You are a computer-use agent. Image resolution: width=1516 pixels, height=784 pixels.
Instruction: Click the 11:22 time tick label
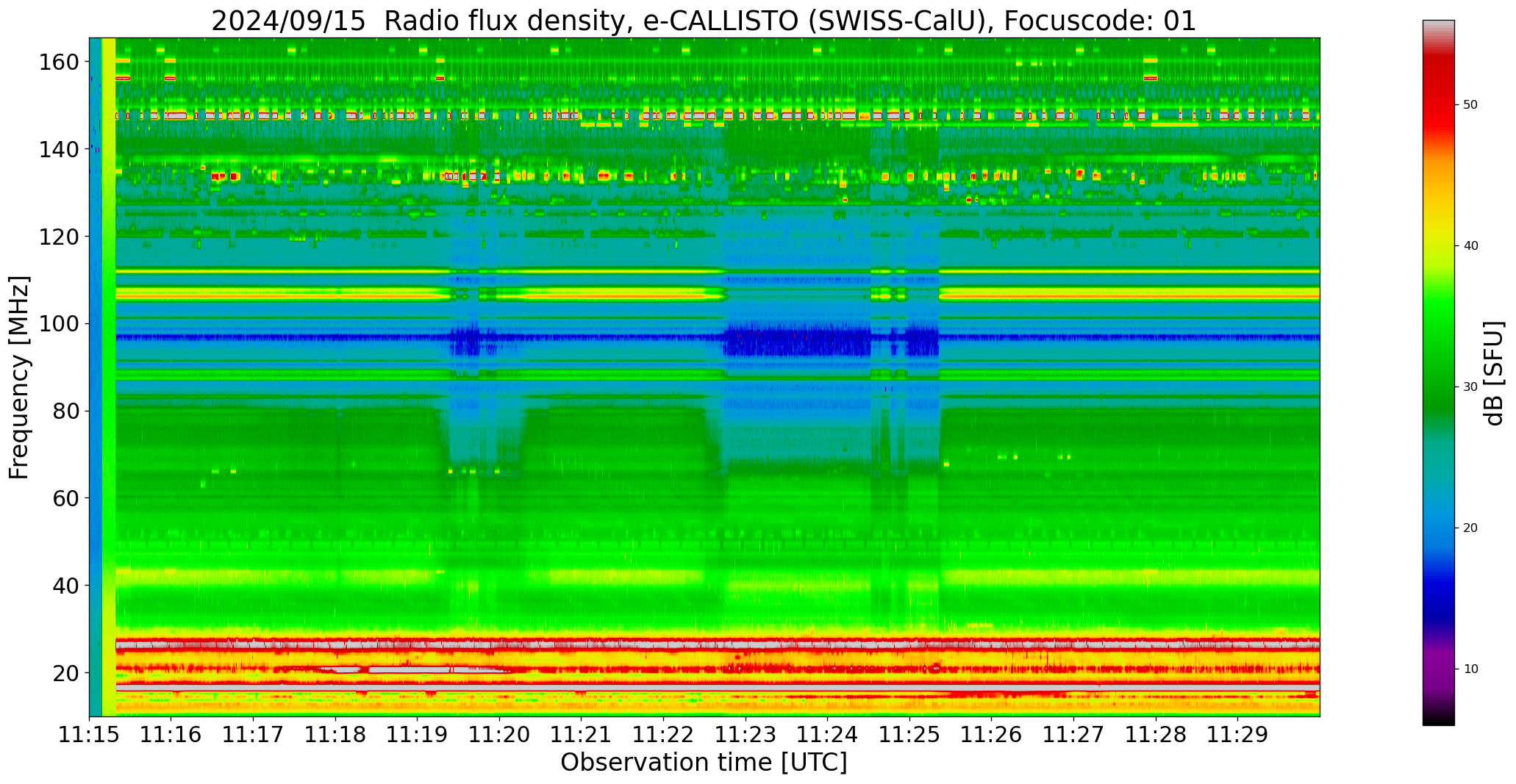(x=663, y=734)
